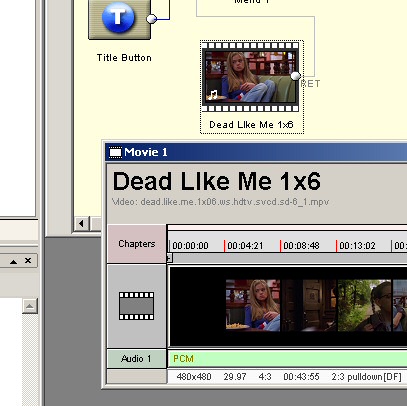Image resolution: width=407 pixels, height=406 pixels.
Task: Click the 2:3 pulldown[DF] status text
Action: coord(366,377)
